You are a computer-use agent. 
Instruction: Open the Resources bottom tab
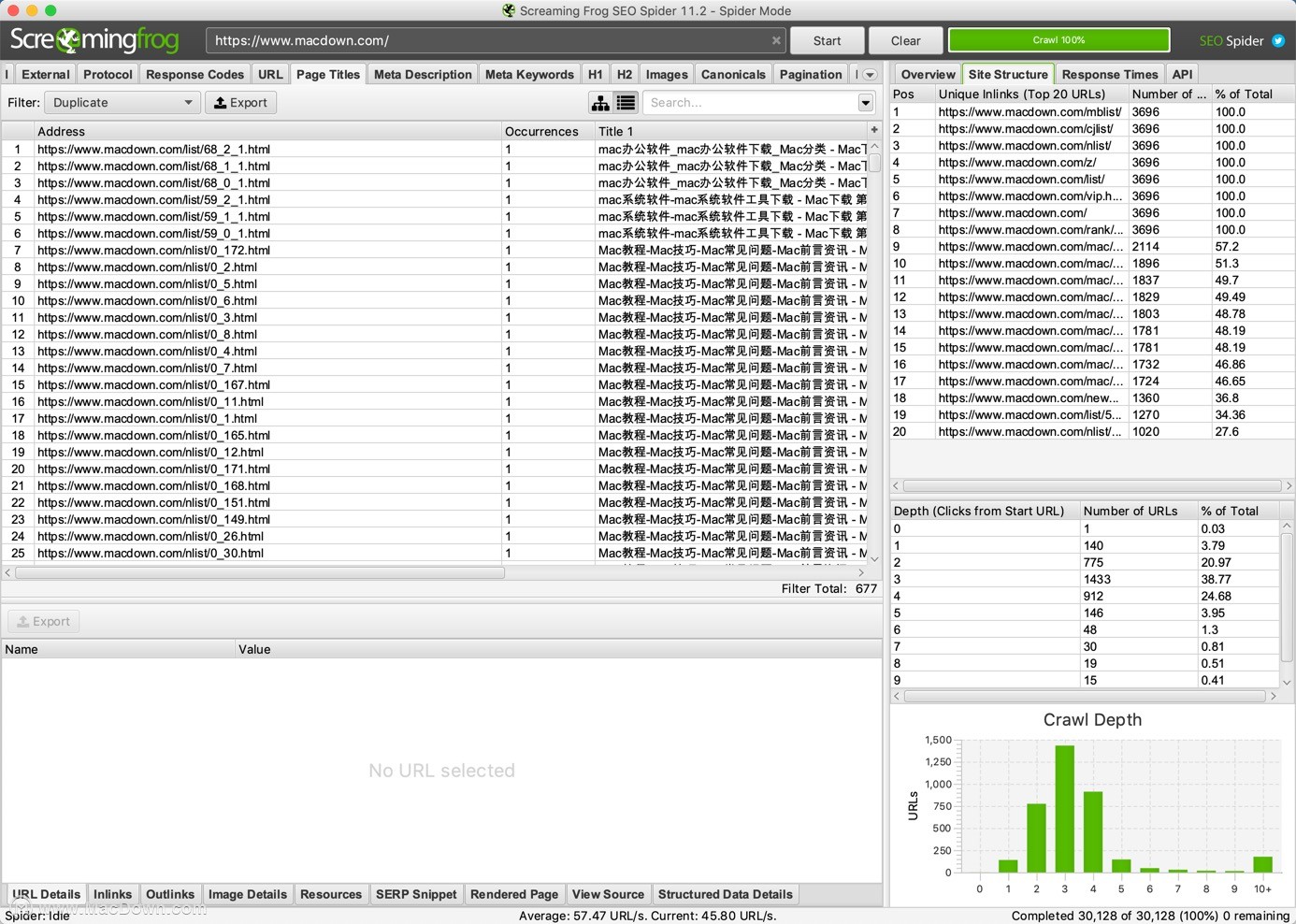click(x=331, y=894)
